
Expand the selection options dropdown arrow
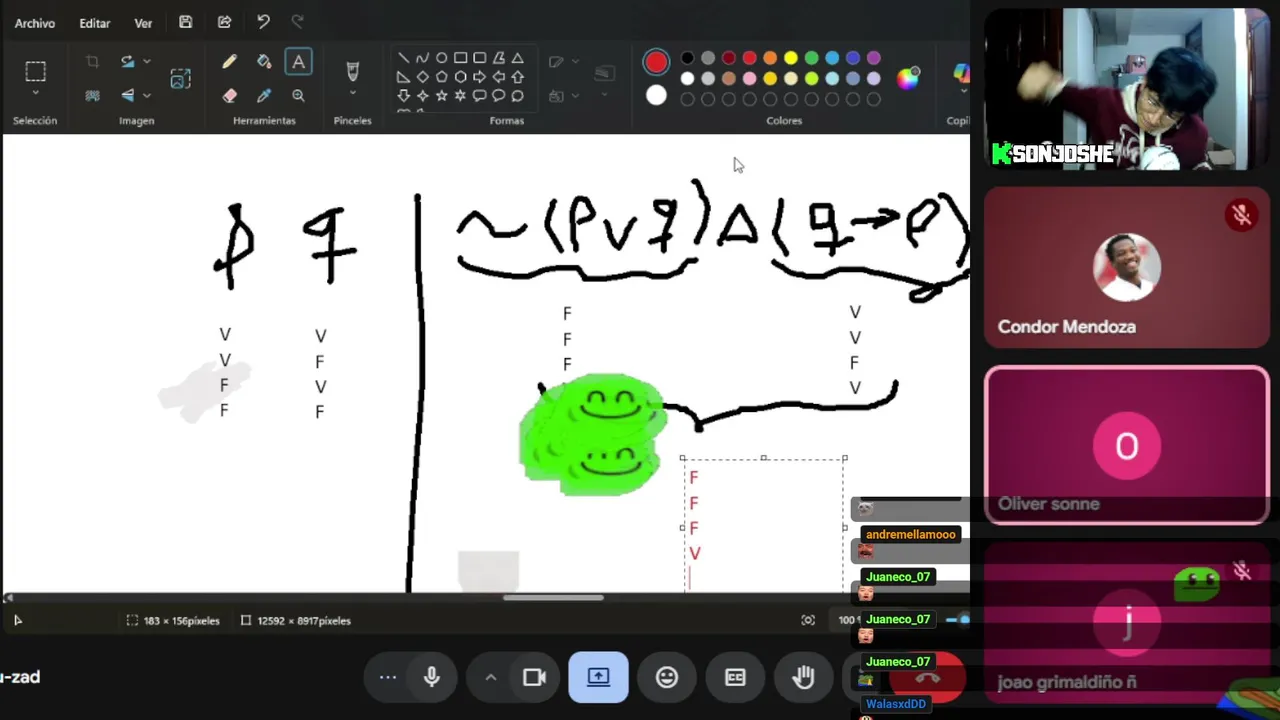click(x=35, y=93)
